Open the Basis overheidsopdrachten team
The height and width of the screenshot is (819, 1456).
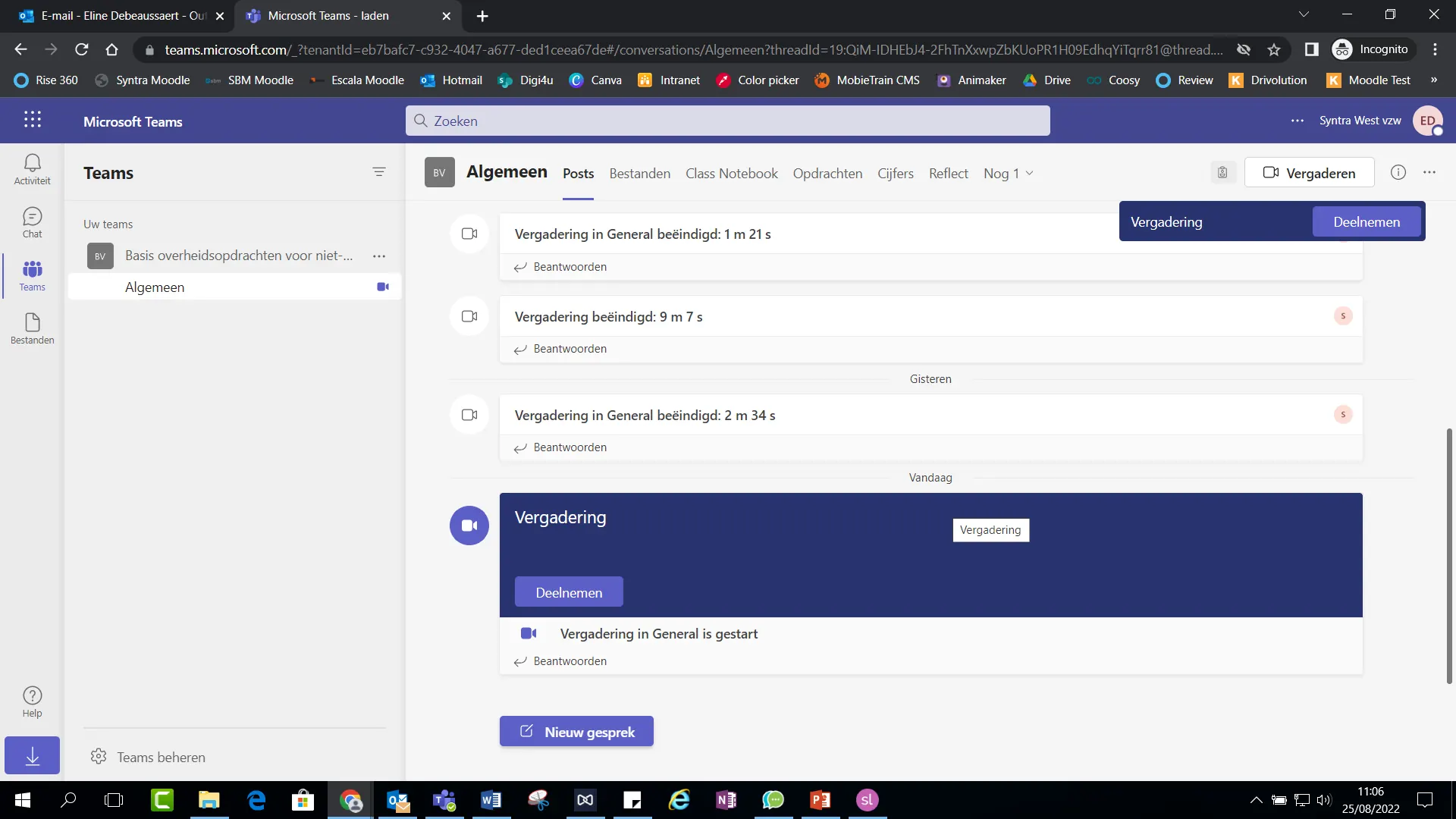(x=239, y=256)
